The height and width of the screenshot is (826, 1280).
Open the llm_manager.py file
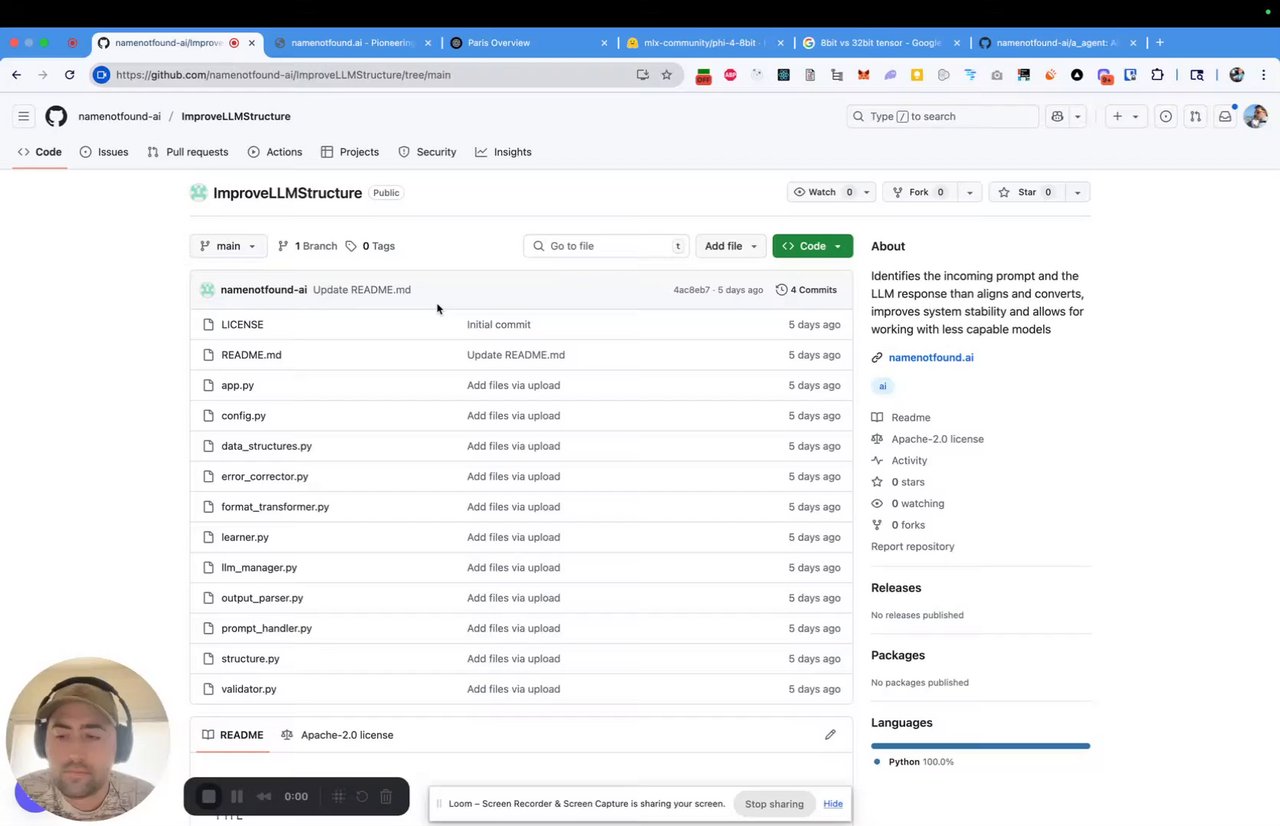coord(259,568)
